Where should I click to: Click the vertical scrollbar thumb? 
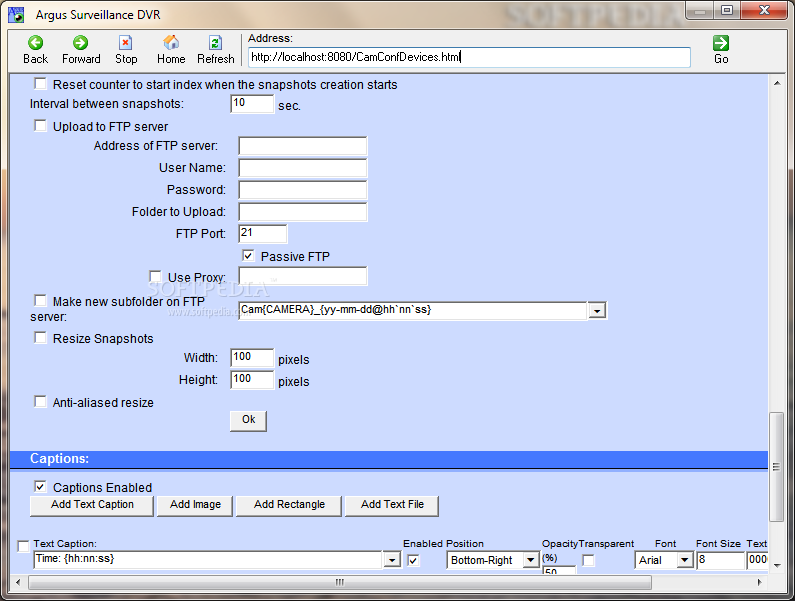coord(776,467)
